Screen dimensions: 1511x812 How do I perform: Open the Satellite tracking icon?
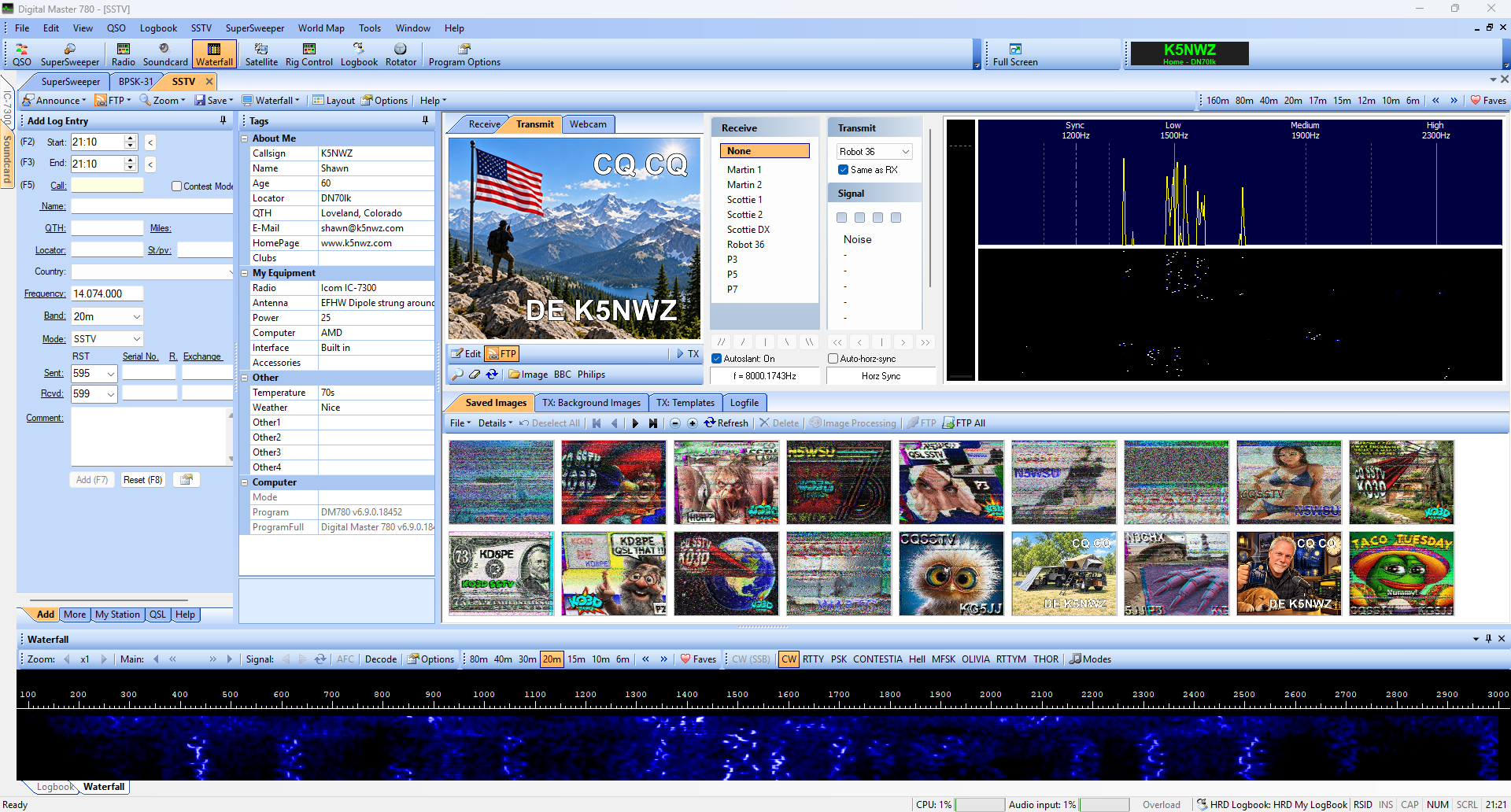pos(261,55)
